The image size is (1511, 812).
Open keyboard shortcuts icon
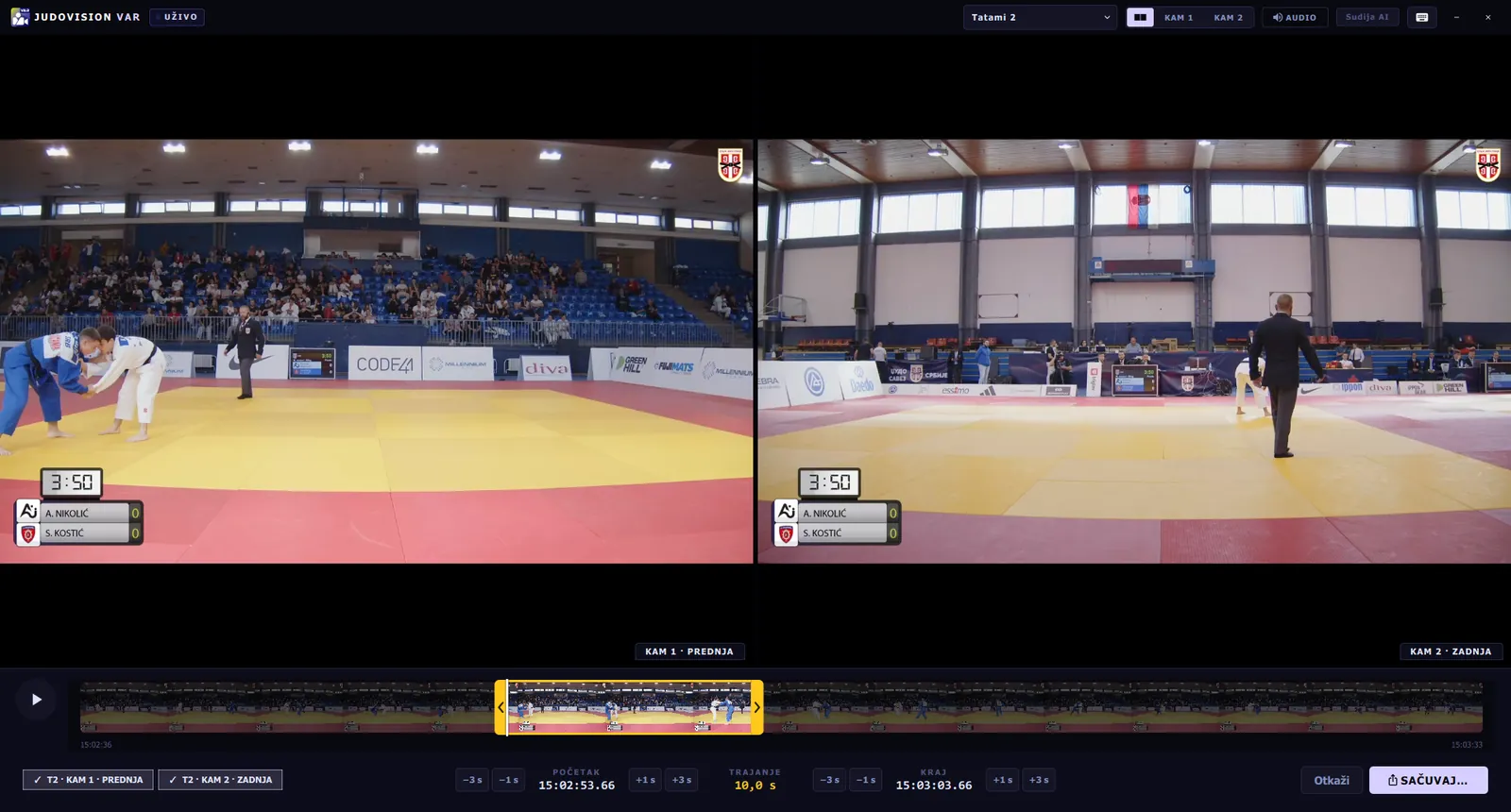point(1422,17)
